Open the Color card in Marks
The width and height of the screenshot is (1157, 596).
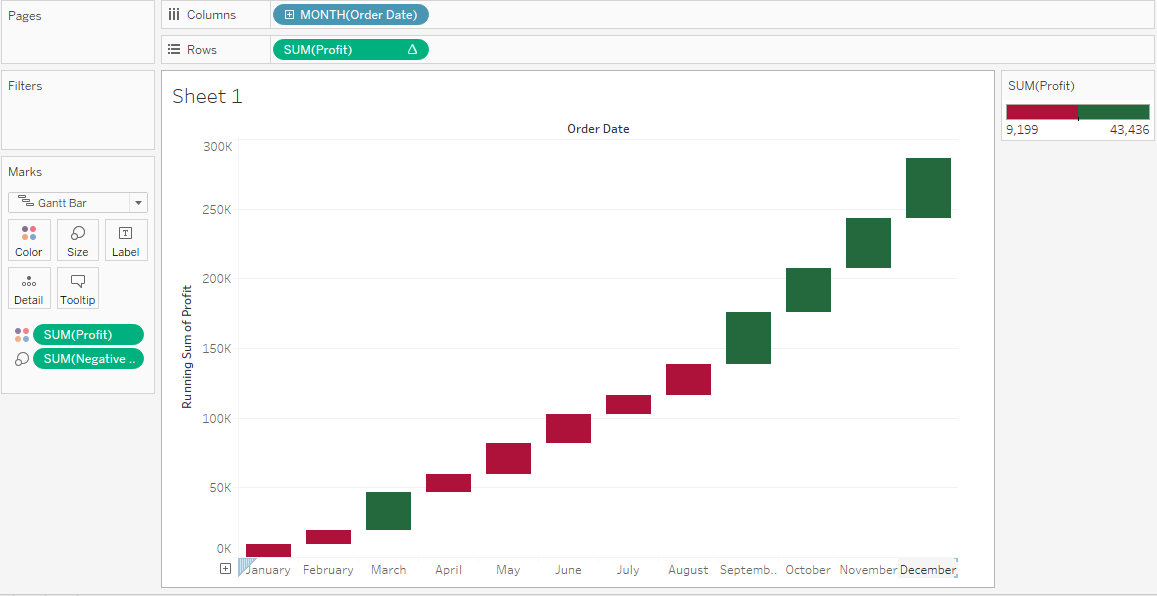[30, 240]
